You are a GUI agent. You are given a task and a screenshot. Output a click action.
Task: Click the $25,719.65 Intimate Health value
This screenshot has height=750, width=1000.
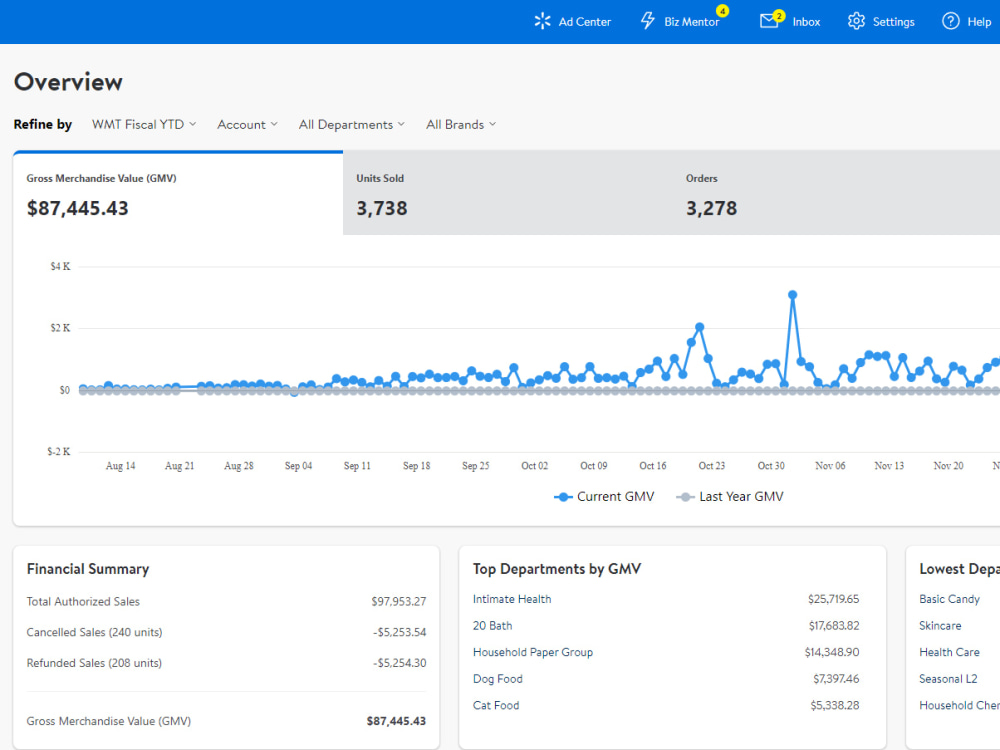coord(834,599)
